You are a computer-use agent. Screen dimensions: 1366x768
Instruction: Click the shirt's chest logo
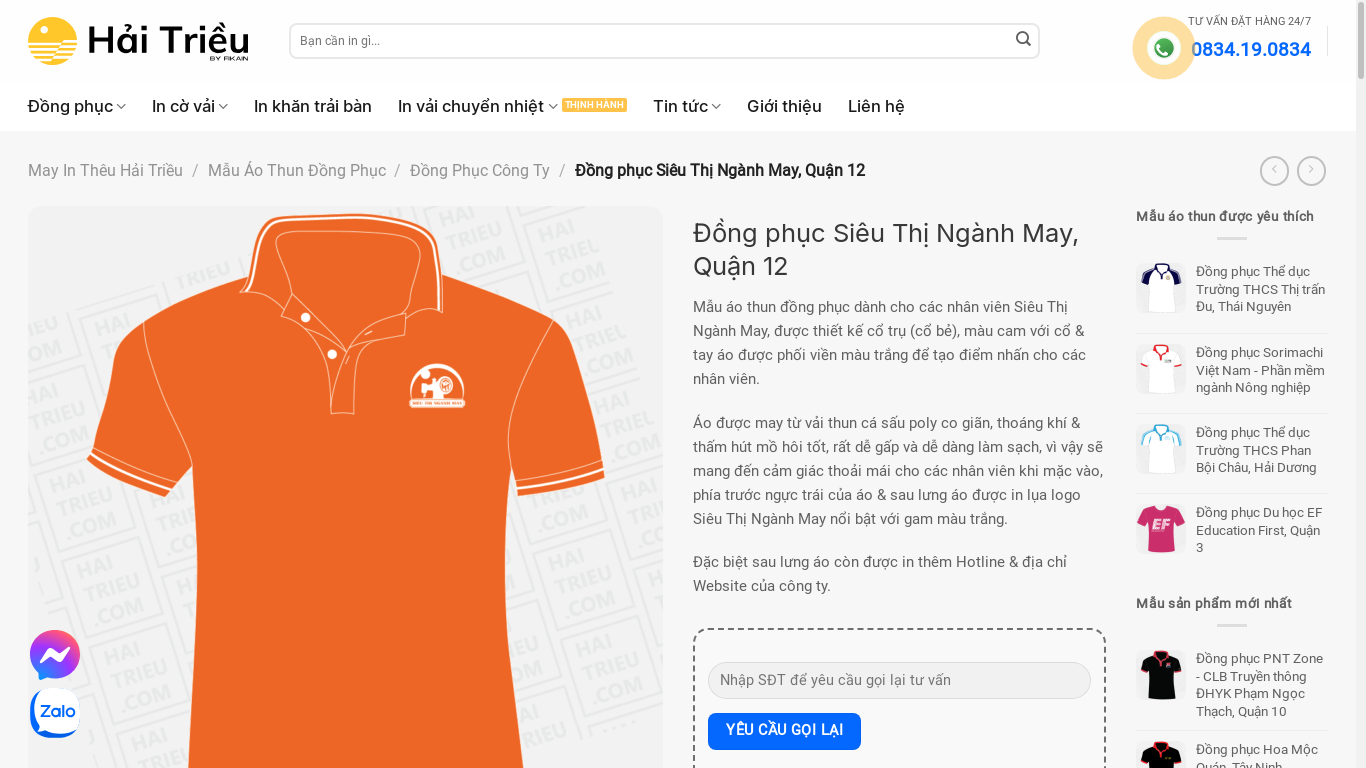(437, 386)
